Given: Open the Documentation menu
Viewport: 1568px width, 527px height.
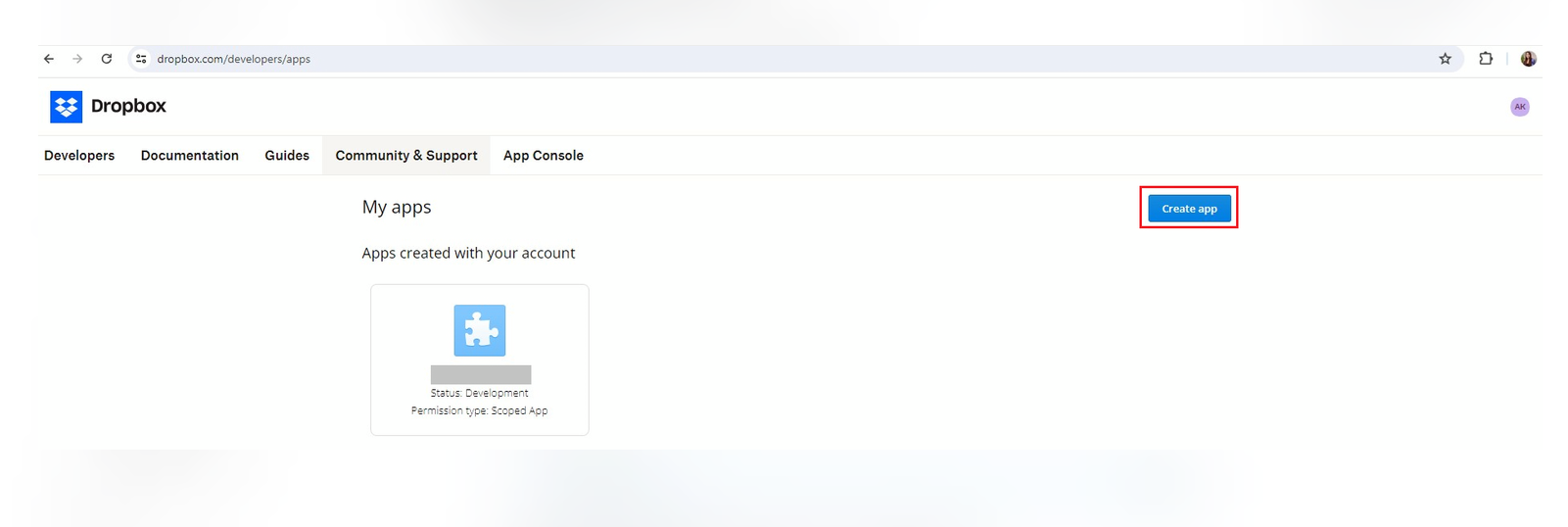Looking at the screenshot, I should (x=189, y=156).
